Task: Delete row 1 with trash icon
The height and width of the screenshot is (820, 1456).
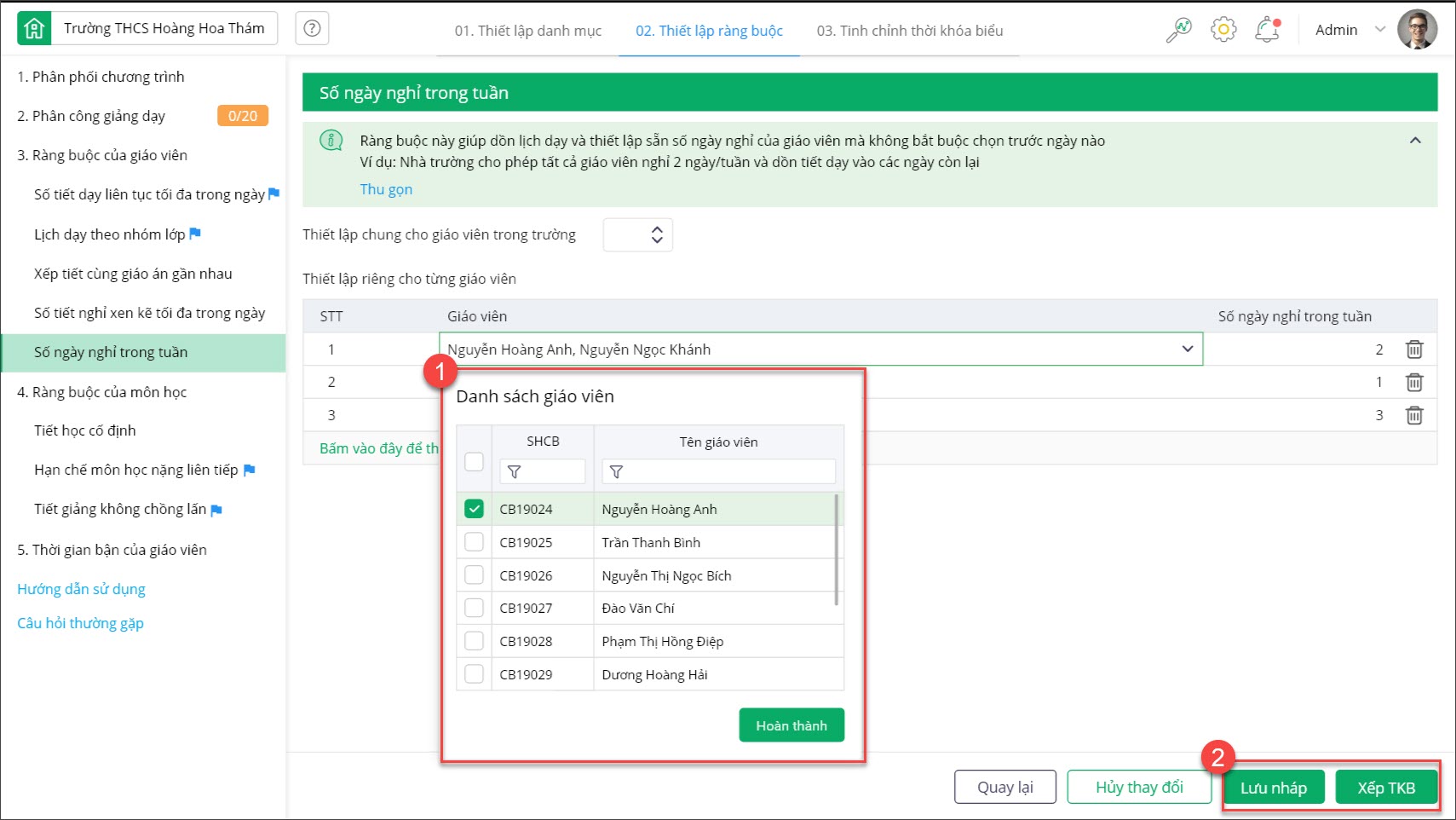Action: 1414,349
